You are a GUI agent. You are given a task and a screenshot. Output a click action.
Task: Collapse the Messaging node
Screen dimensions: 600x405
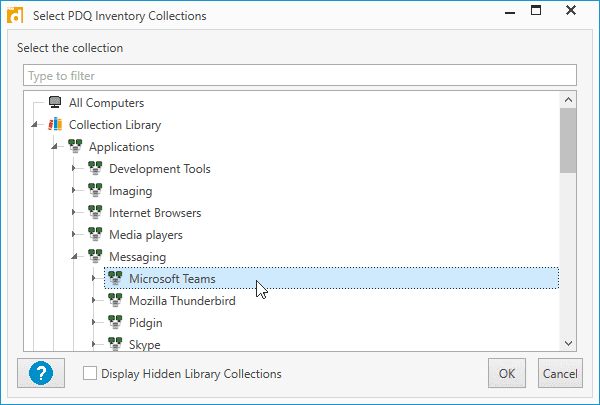tap(75, 256)
